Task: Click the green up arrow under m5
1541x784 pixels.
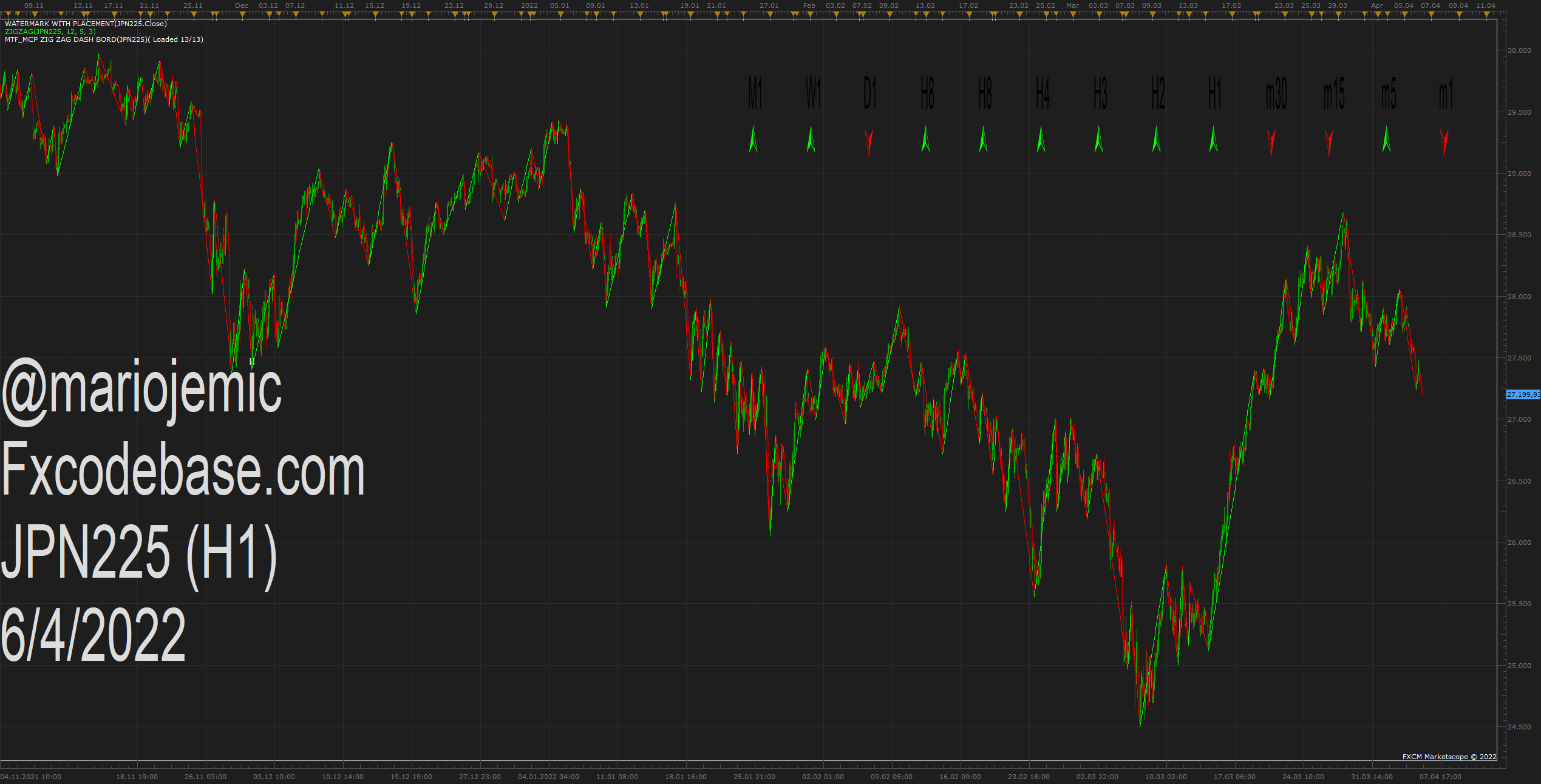Action: click(1386, 140)
